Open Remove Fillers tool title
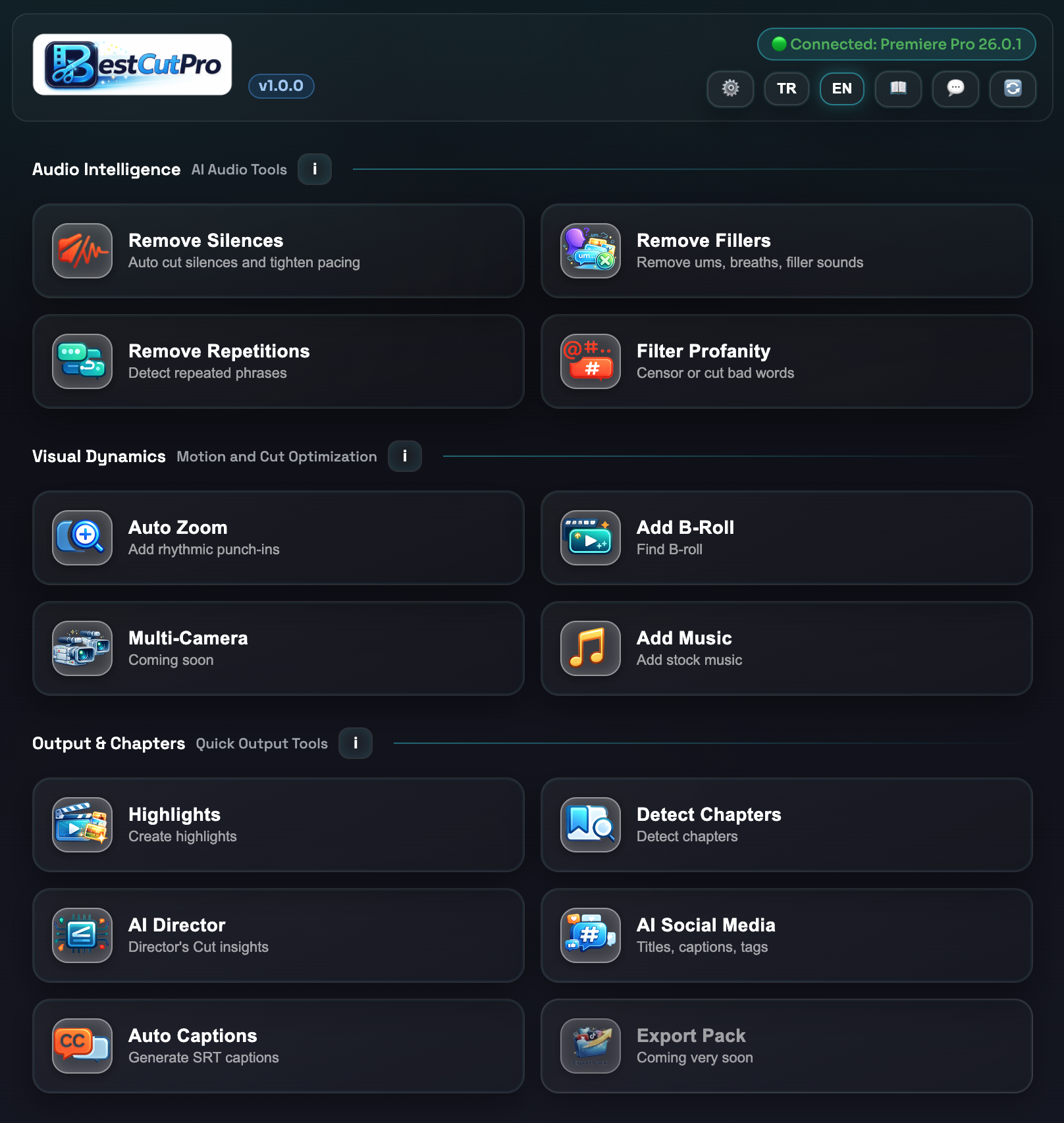The image size is (1064, 1123). point(703,240)
